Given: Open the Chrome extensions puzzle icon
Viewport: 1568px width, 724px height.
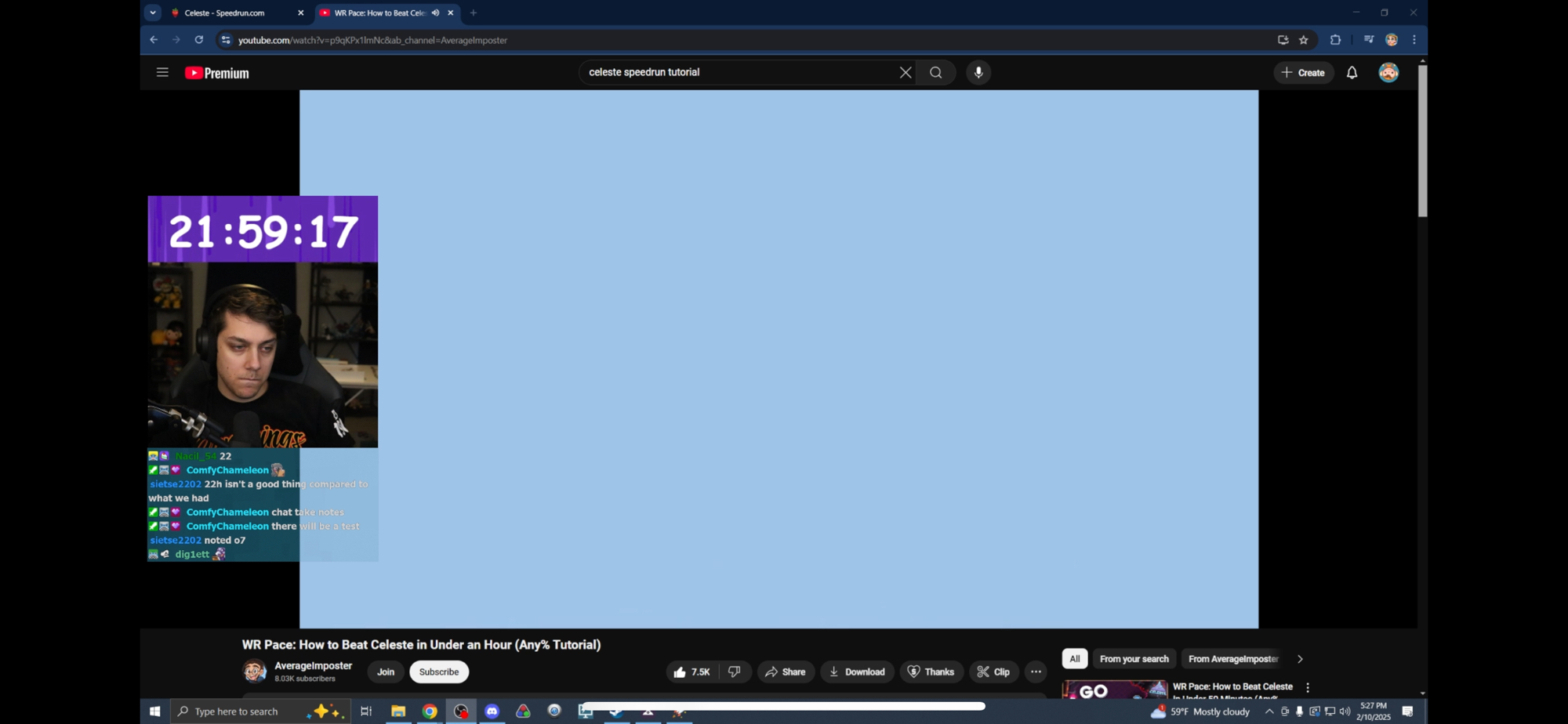Looking at the screenshot, I should (1335, 40).
